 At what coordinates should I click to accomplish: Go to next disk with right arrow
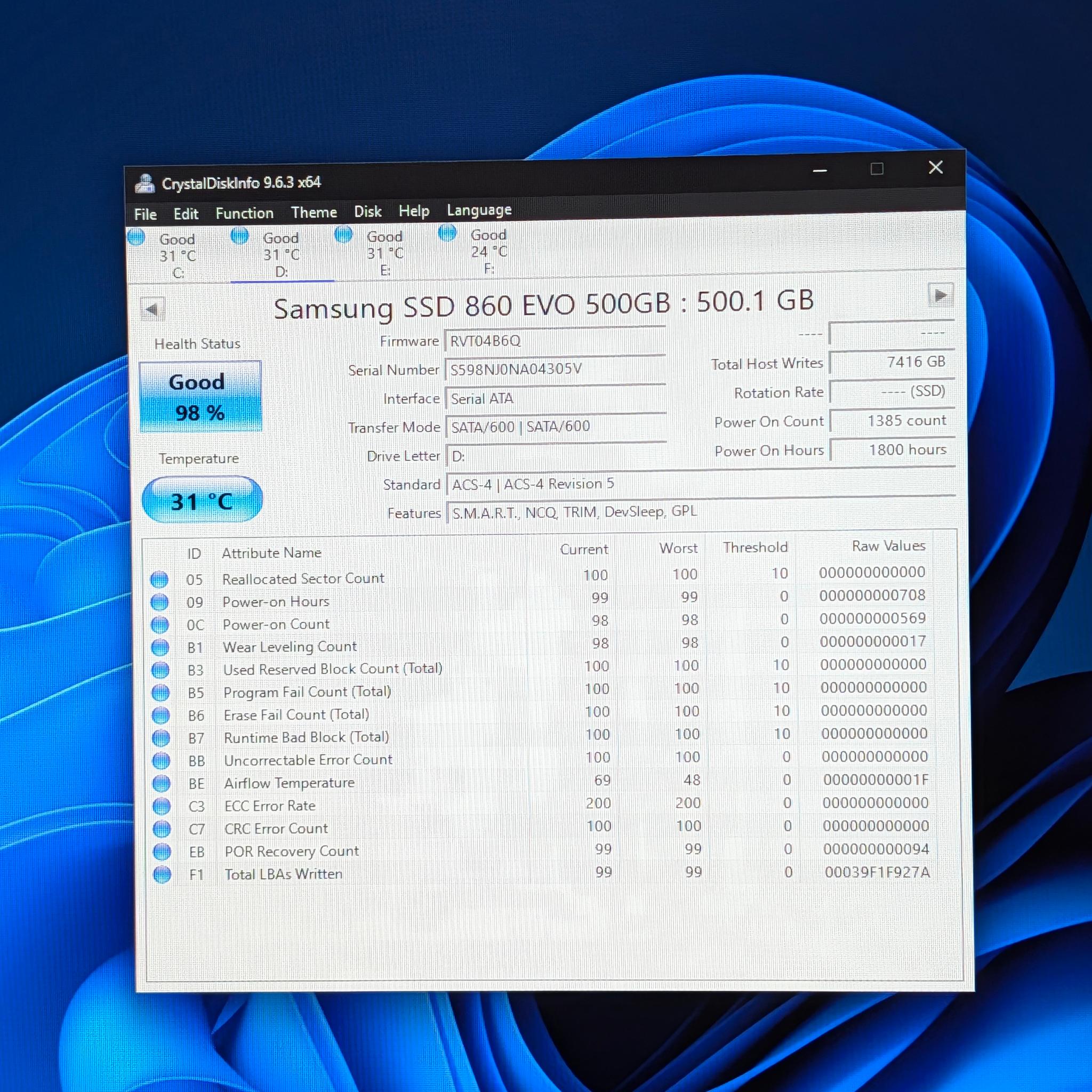click(x=941, y=295)
